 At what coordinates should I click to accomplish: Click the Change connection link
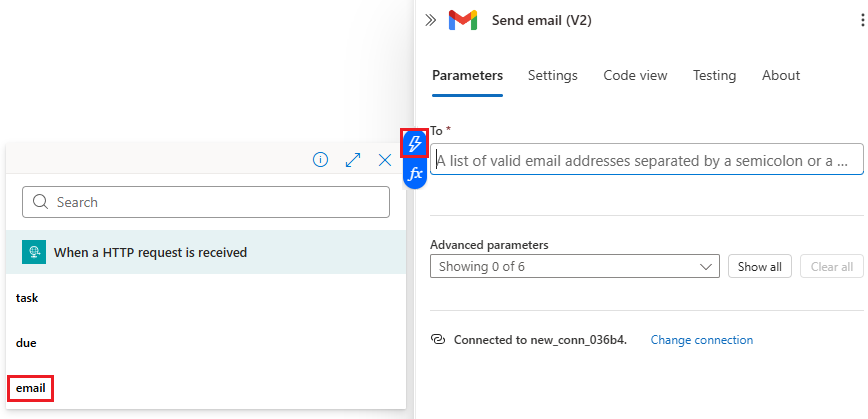tap(701, 340)
